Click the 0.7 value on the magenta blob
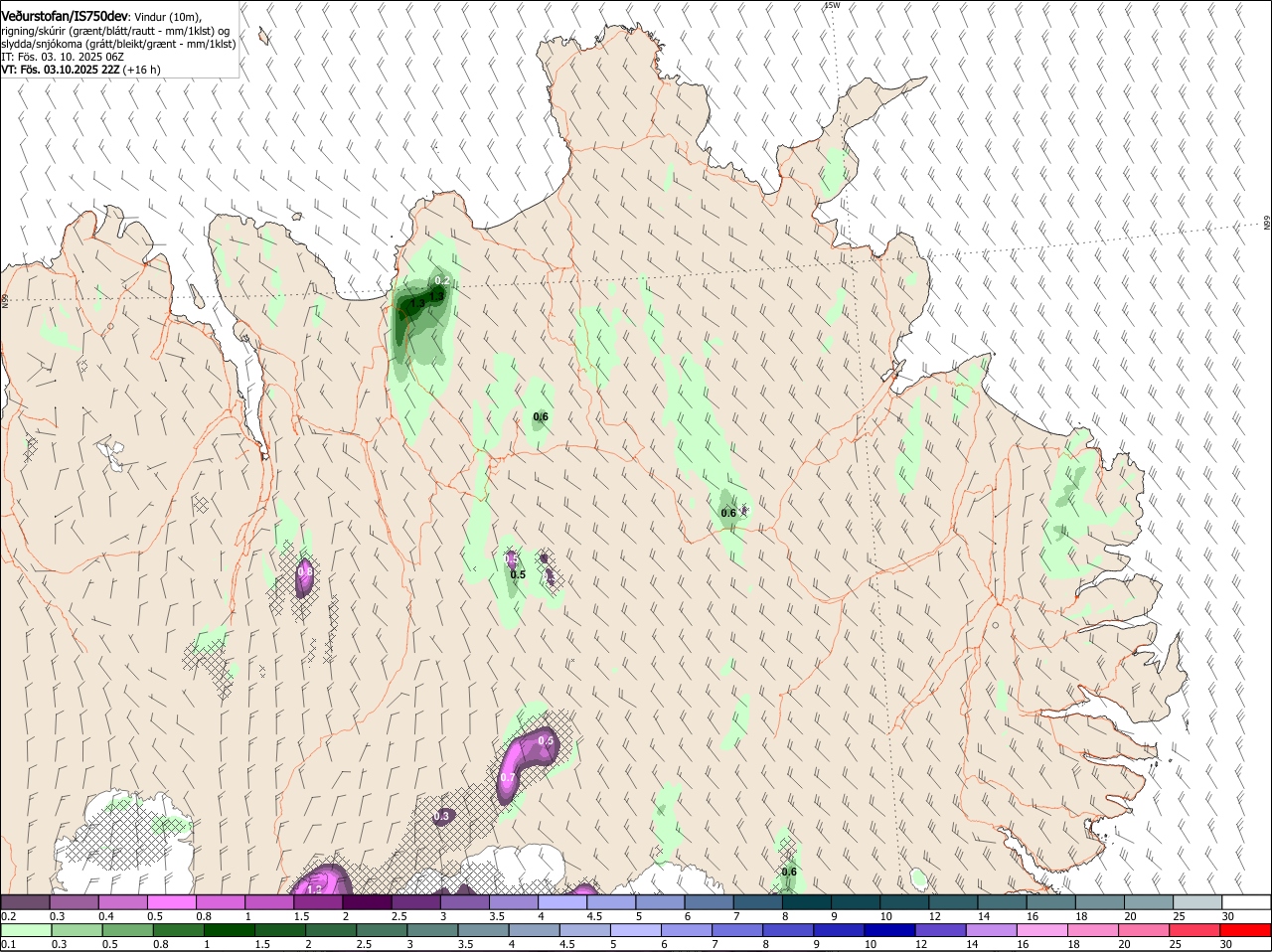Image resolution: width=1272 pixels, height=952 pixels. (508, 777)
